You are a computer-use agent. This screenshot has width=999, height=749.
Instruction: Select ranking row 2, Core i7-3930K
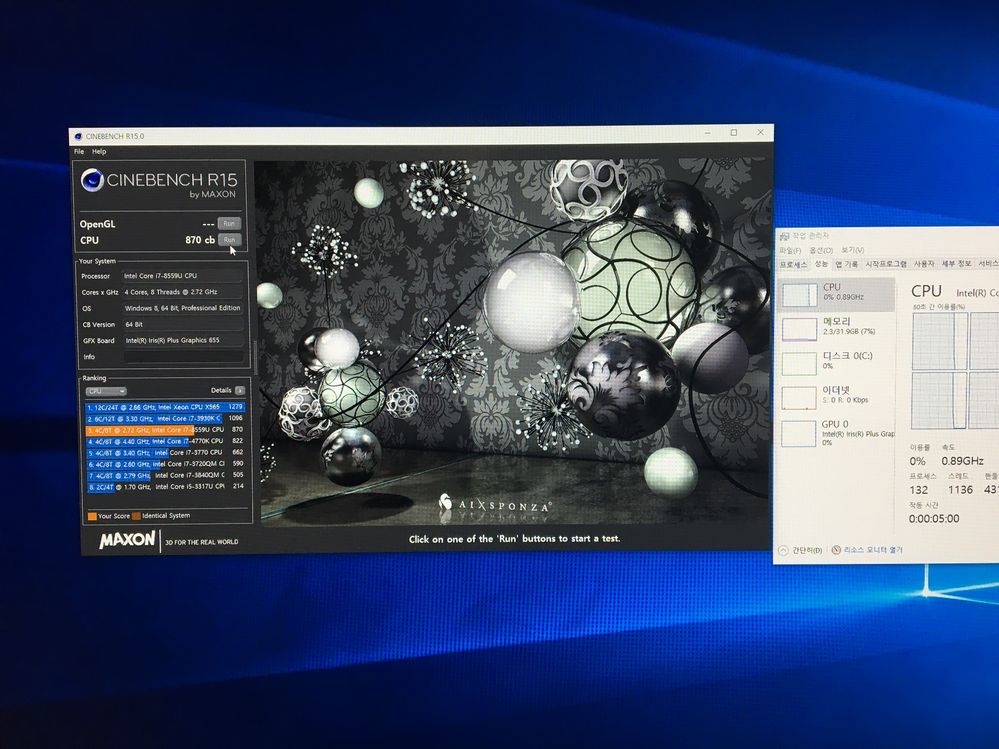165,418
